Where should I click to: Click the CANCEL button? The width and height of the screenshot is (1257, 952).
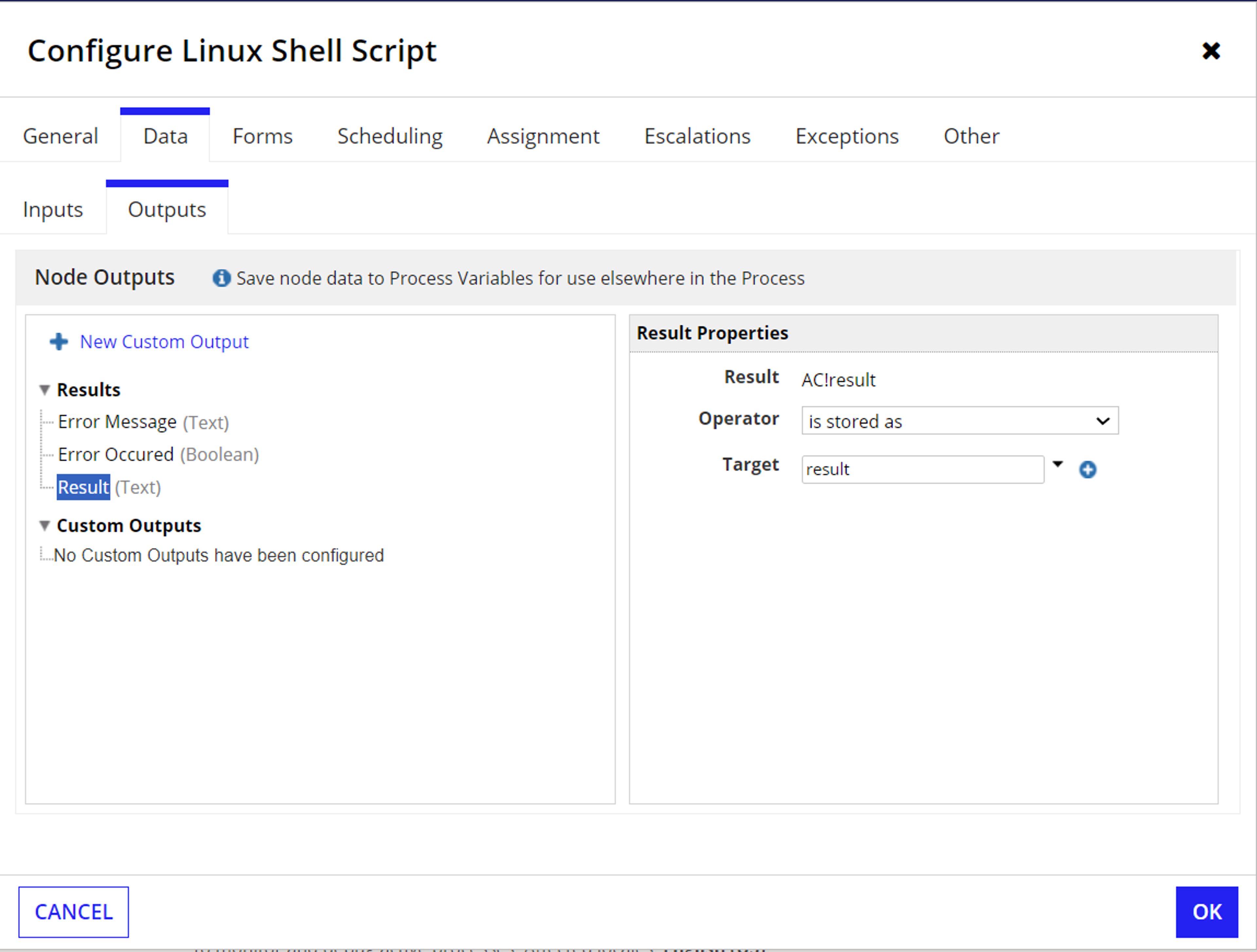pyautogui.click(x=73, y=912)
